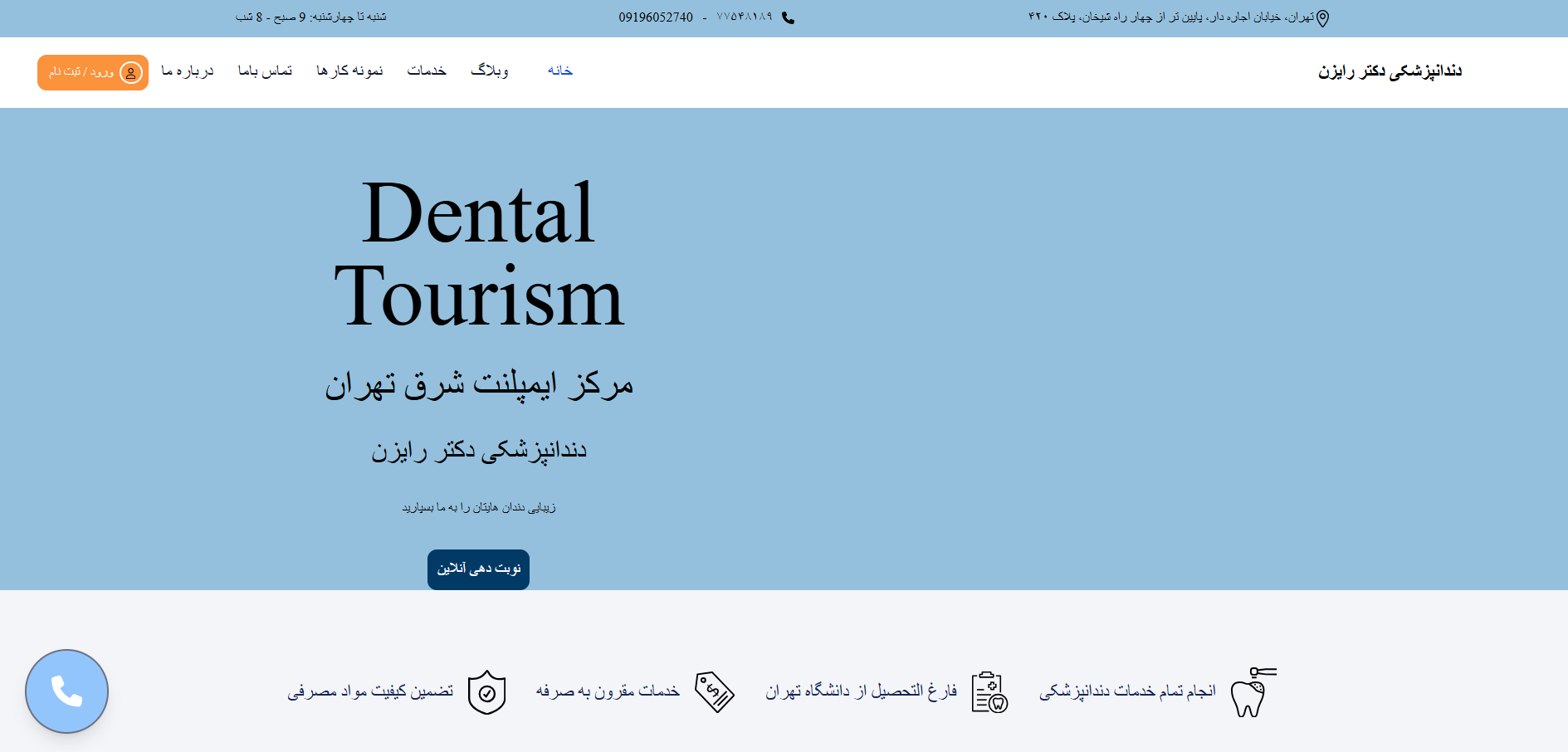This screenshot has width=1568, height=752.
Task: Click the فارغ التحصیل از دانشگاه تهران text
Action: pos(862,691)
